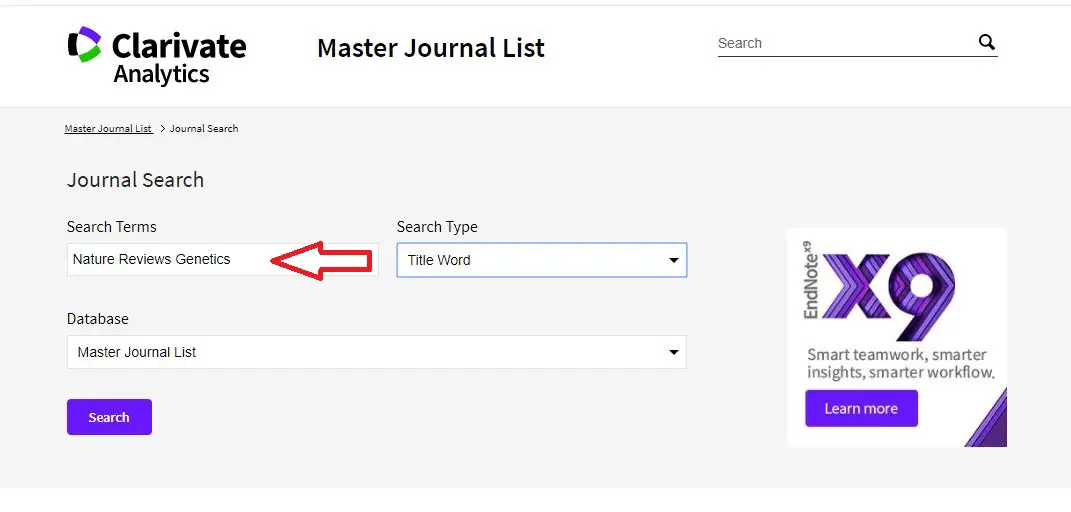Open the Database dropdown
This screenshot has width=1071, height=512.
tap(376, 352)
